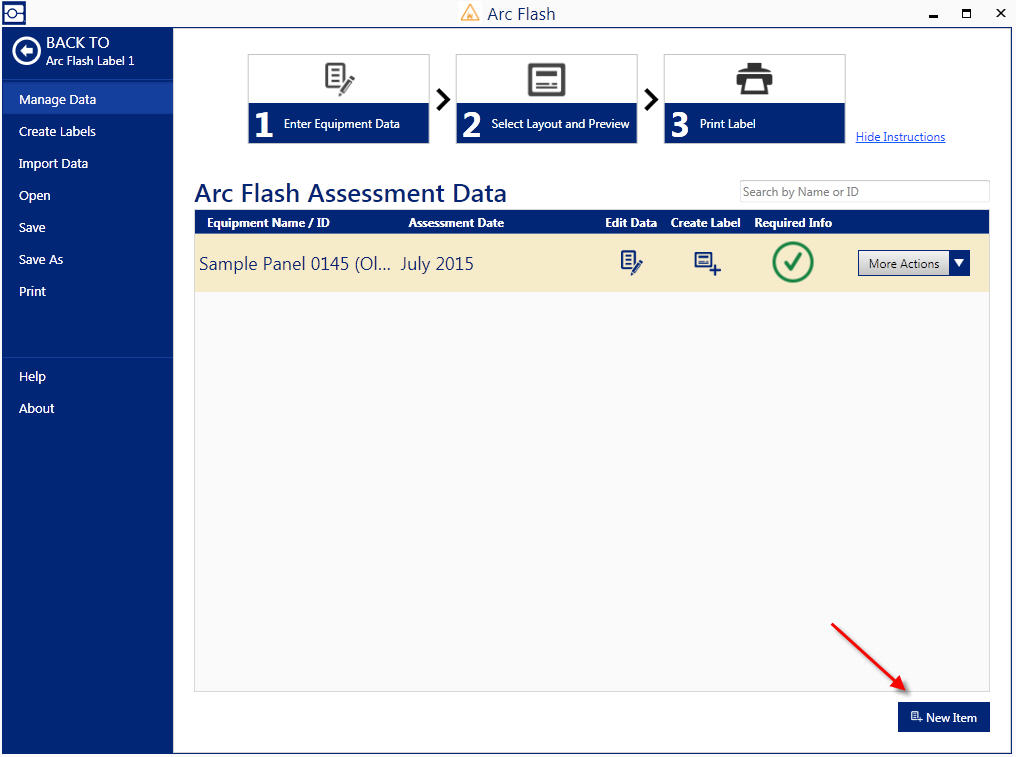This screenshot has width=1016, height=757.
Task: Go to Create Labels in sidebar
Action: pos(58,131)
